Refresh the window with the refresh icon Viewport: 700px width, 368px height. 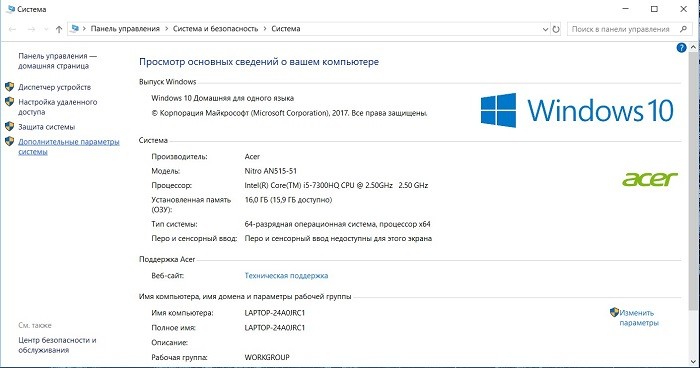tap(556, 29)
